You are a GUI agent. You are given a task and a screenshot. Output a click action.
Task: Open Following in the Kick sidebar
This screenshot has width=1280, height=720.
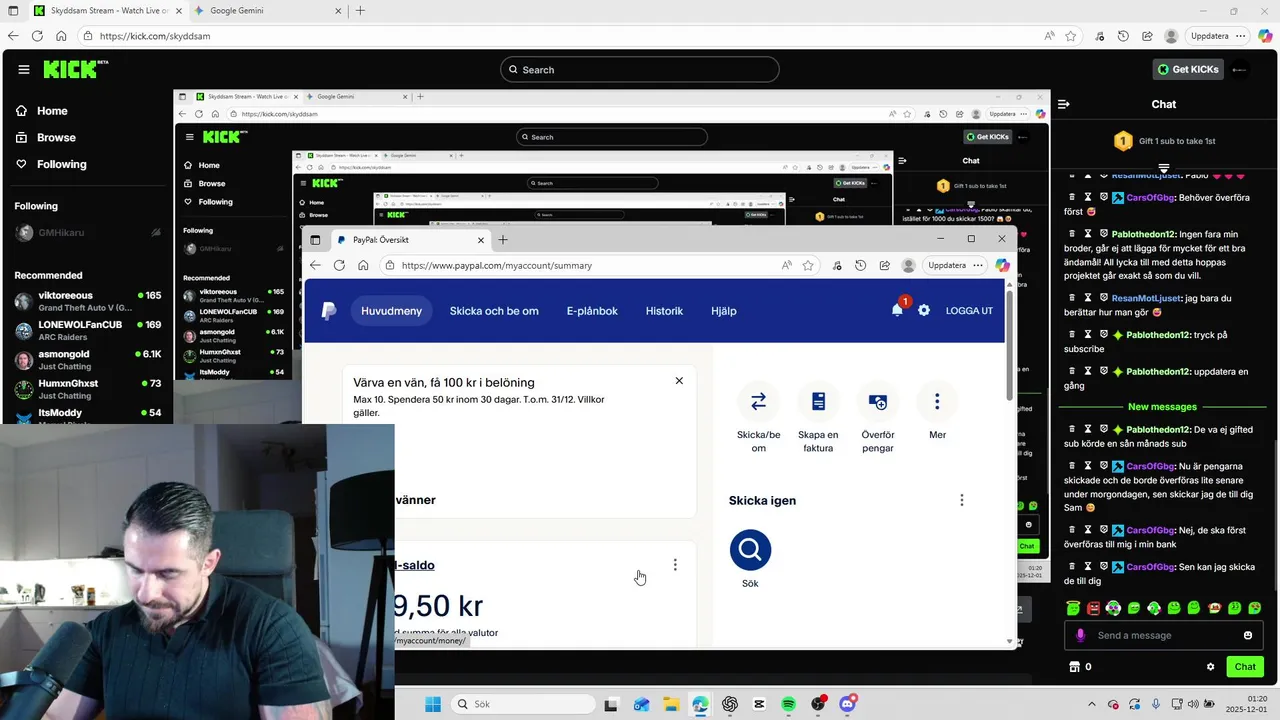tap(62, 164)
